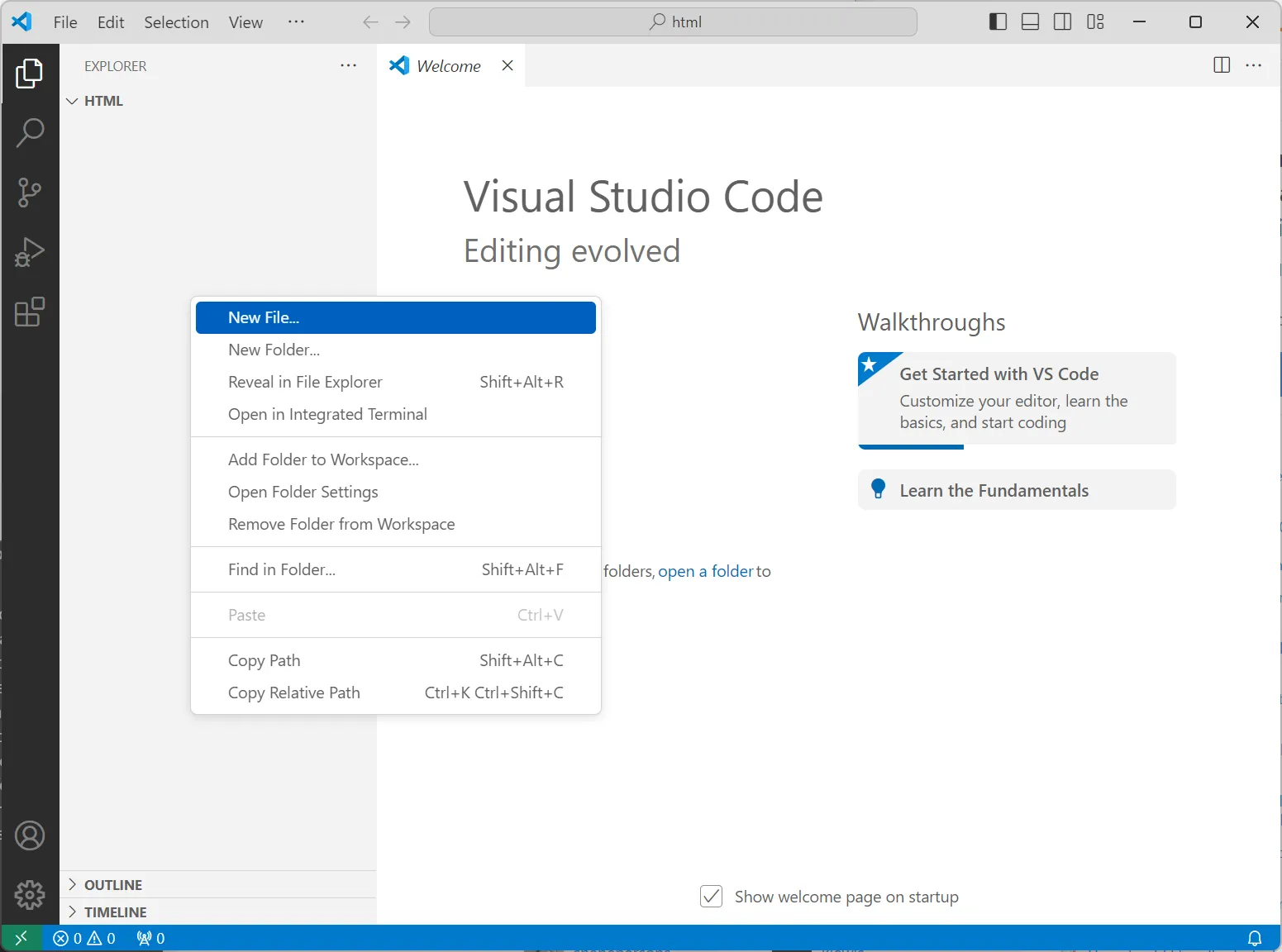The width and height of the screenshot is (1282, 952).
Task: Open the Extensions view
Action: coord(30,312)
